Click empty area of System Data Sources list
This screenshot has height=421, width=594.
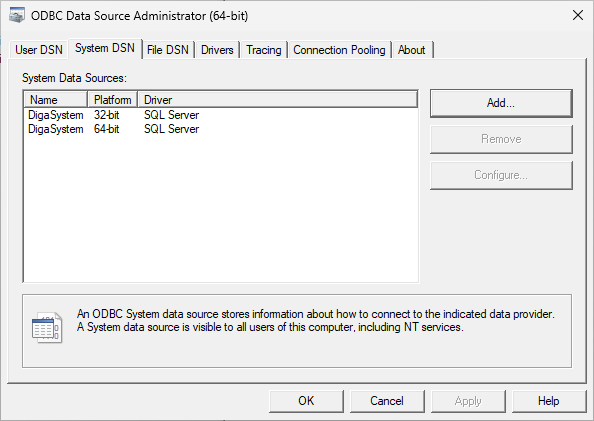pyautogui.click(x=221, y=208)
